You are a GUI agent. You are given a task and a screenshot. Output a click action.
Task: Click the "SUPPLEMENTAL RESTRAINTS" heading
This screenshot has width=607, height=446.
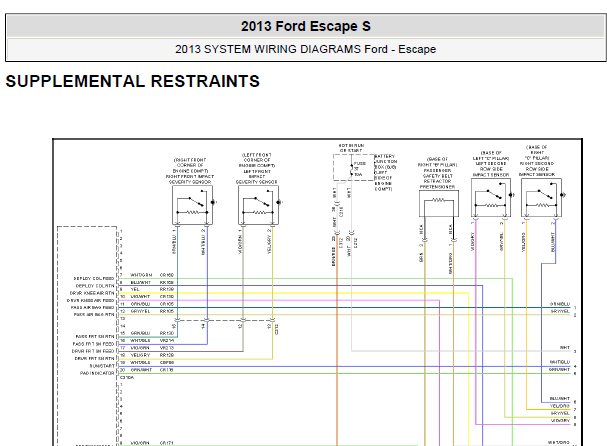coord(132,81)
